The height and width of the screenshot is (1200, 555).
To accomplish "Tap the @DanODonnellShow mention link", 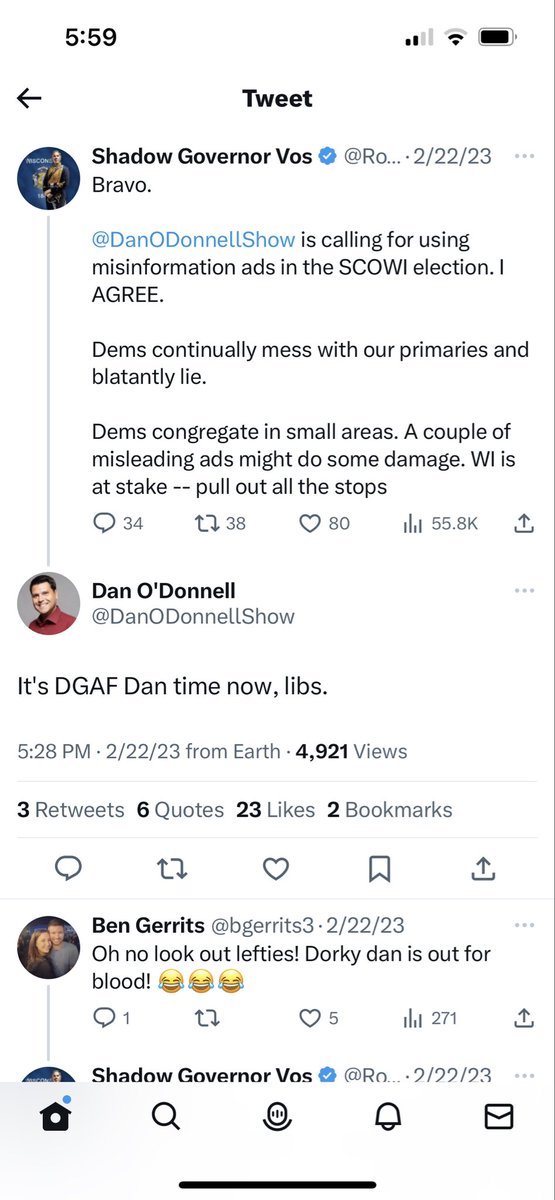I will pos(193,240).
